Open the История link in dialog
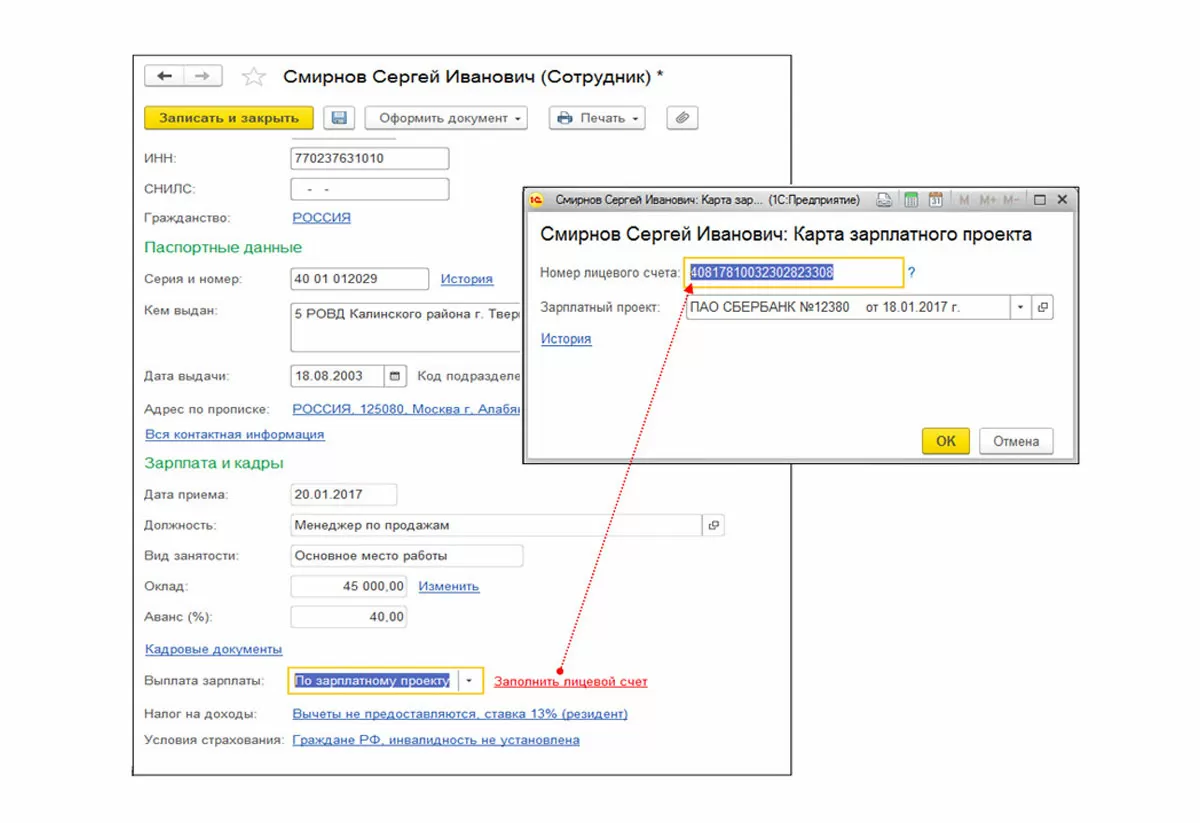This screenshot has width=1200, height=823. (x=566, y=339)
